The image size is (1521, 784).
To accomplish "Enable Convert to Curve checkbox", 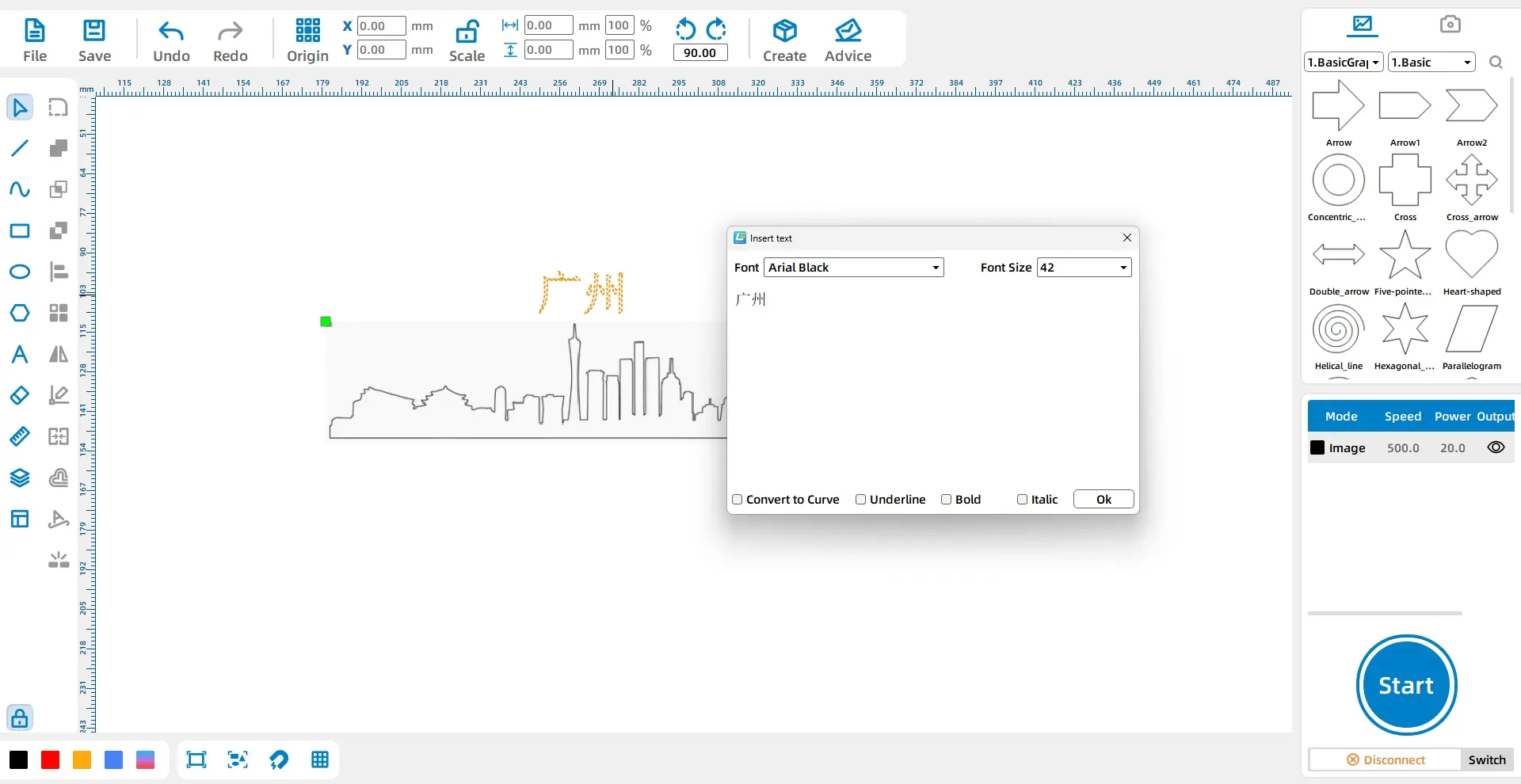I will pos(738,500).
